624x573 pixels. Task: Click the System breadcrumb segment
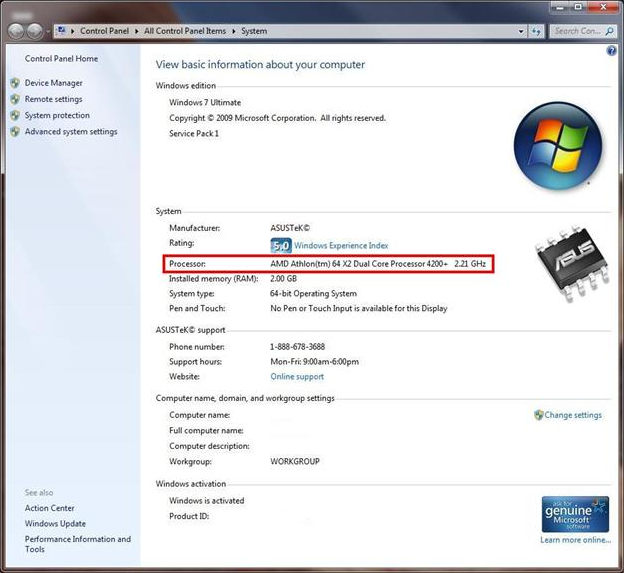click(x=254, y=31)
